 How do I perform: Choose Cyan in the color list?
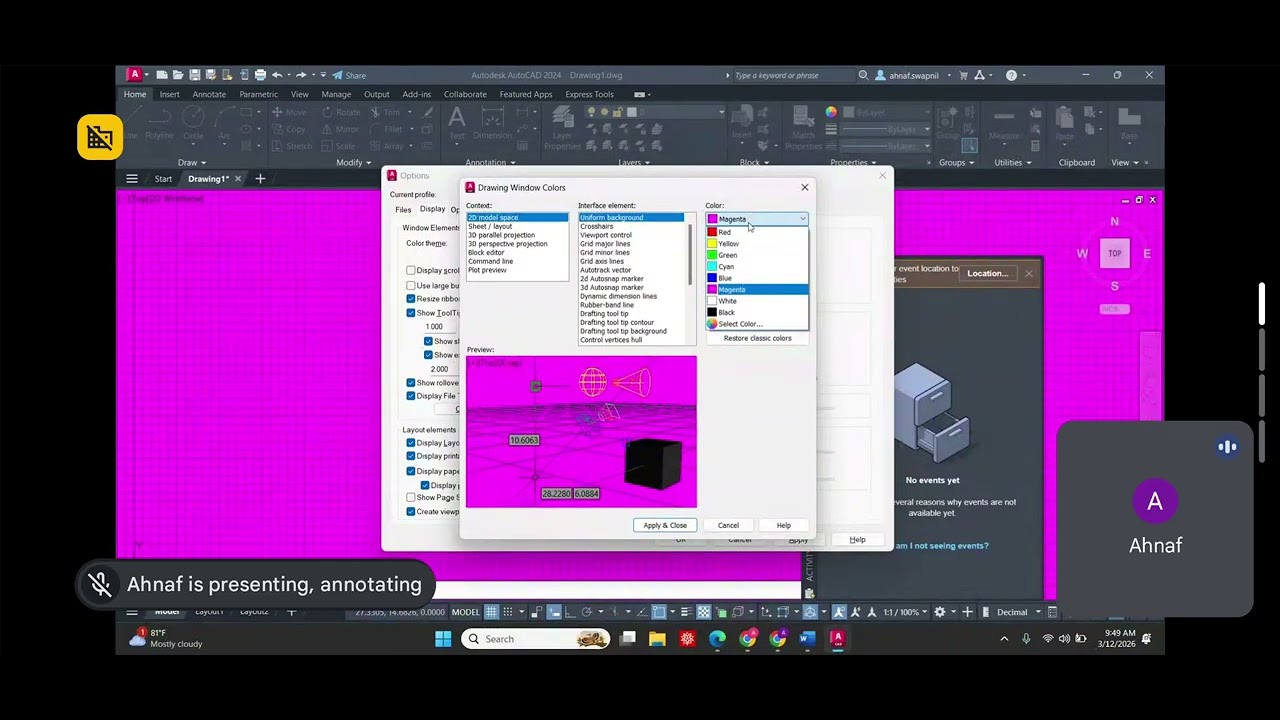coord(757,267)
